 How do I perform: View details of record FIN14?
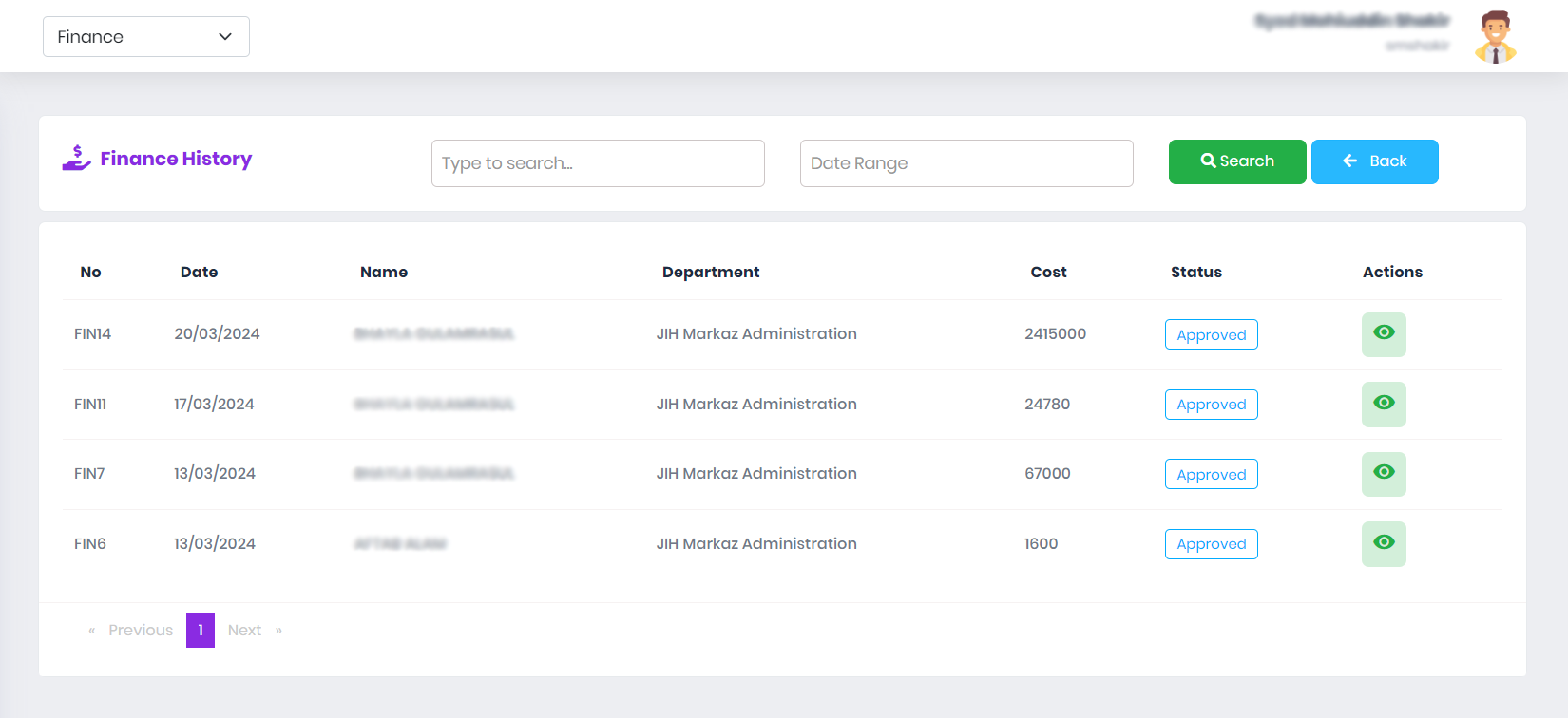coord(1384,334)
